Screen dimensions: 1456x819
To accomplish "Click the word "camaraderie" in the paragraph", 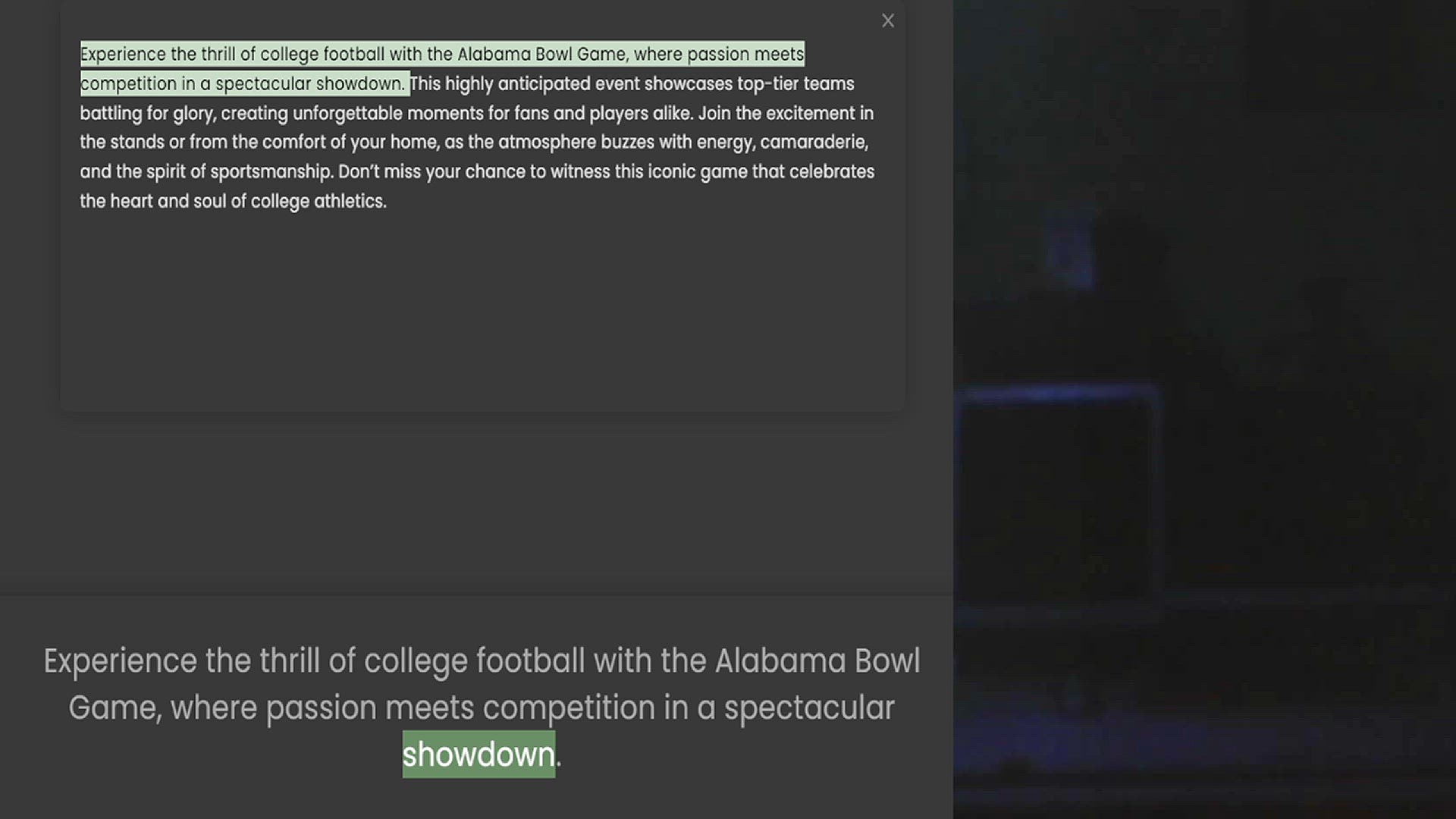I will click(x=813, y=143).
